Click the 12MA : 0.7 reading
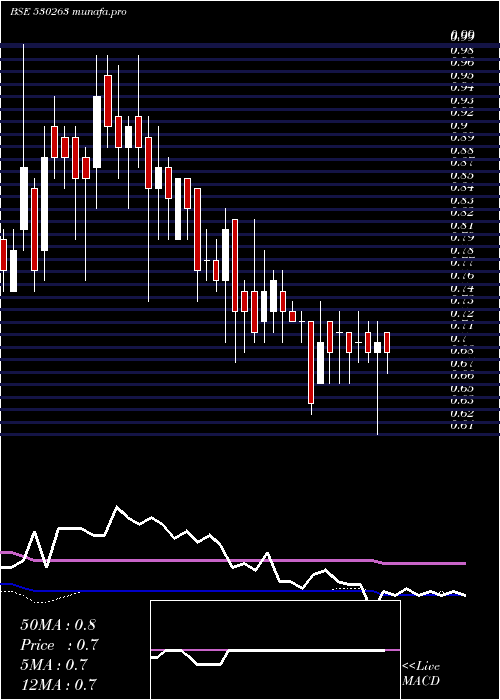The image size is (500, 700). pyautogui.click(x=58, y=684)
